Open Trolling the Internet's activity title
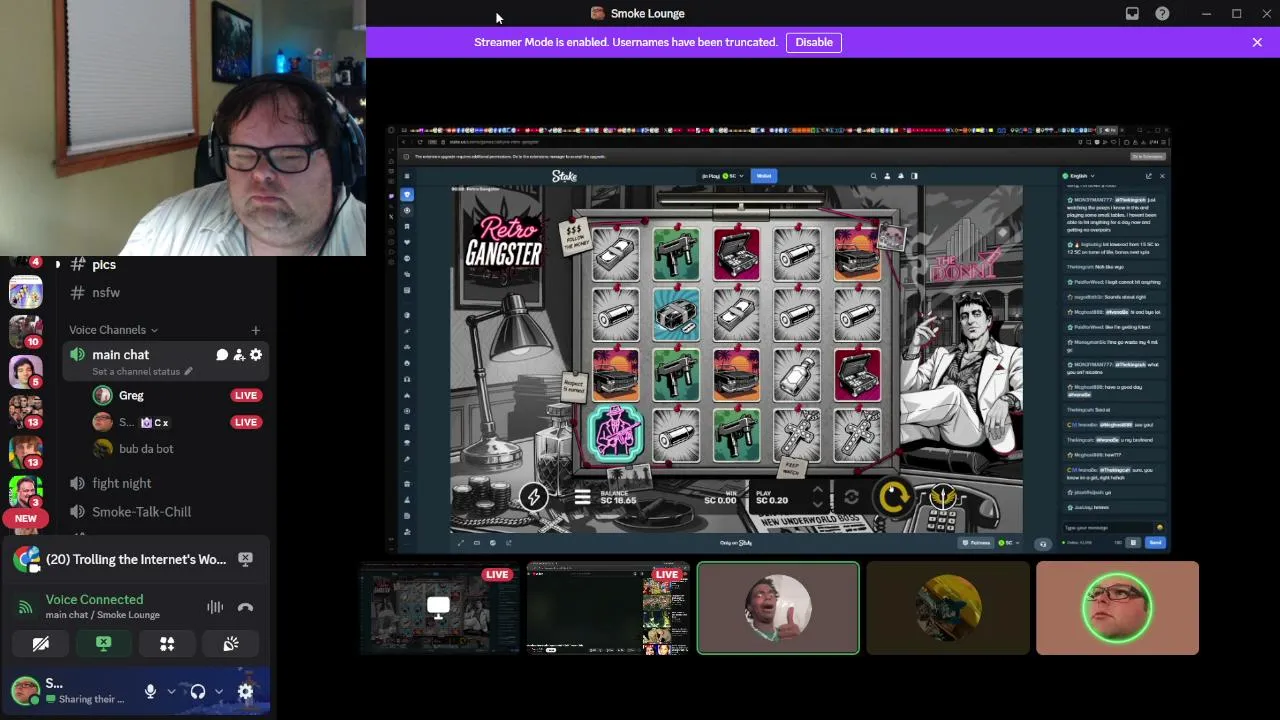The width and height of the screenshot is (1280, 720). pos(136,559)
